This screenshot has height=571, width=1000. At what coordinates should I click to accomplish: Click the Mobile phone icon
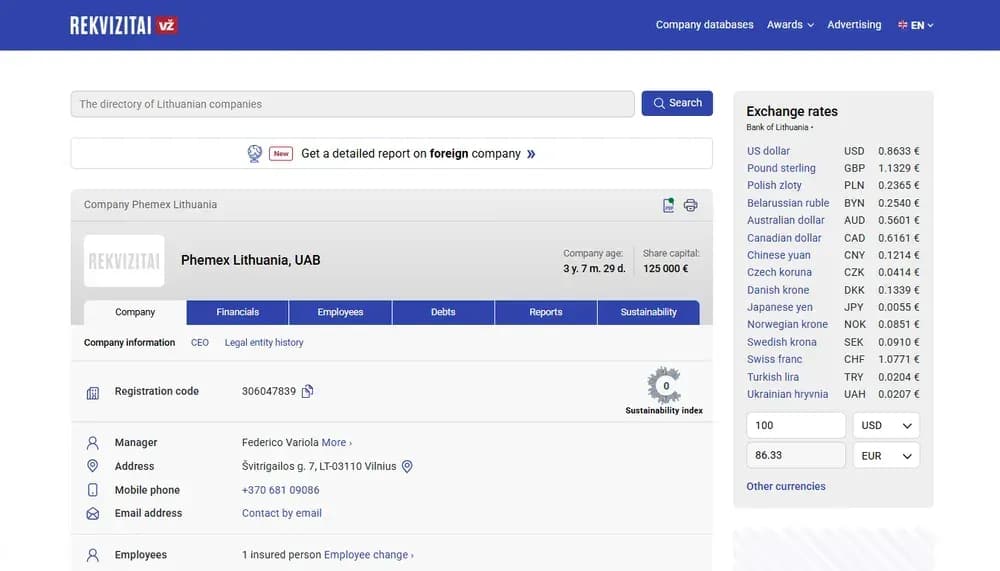pyautogui.click(x=92, y=490)
